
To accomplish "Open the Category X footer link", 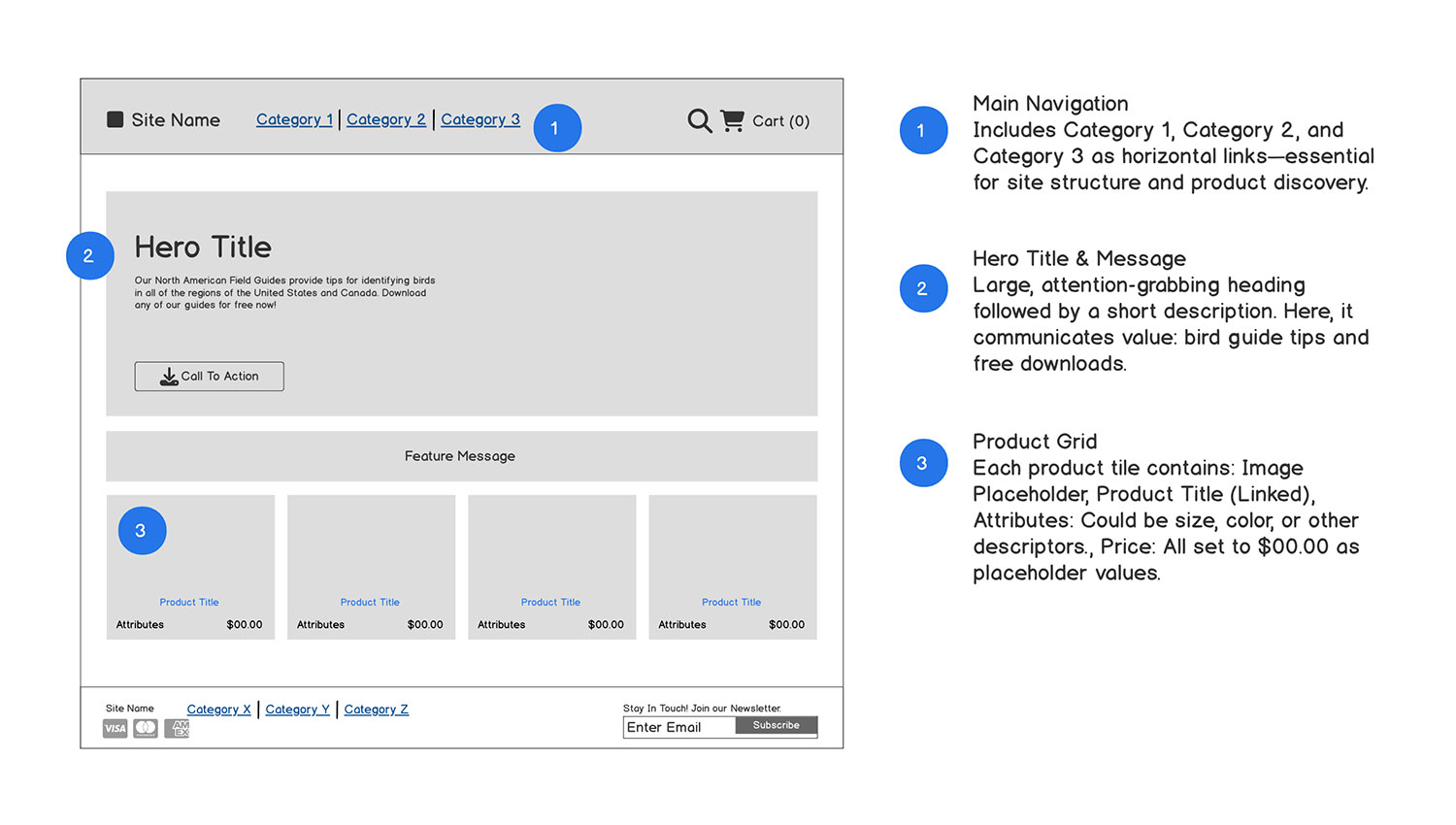I will pyautogui.click(x=218, y=709).
